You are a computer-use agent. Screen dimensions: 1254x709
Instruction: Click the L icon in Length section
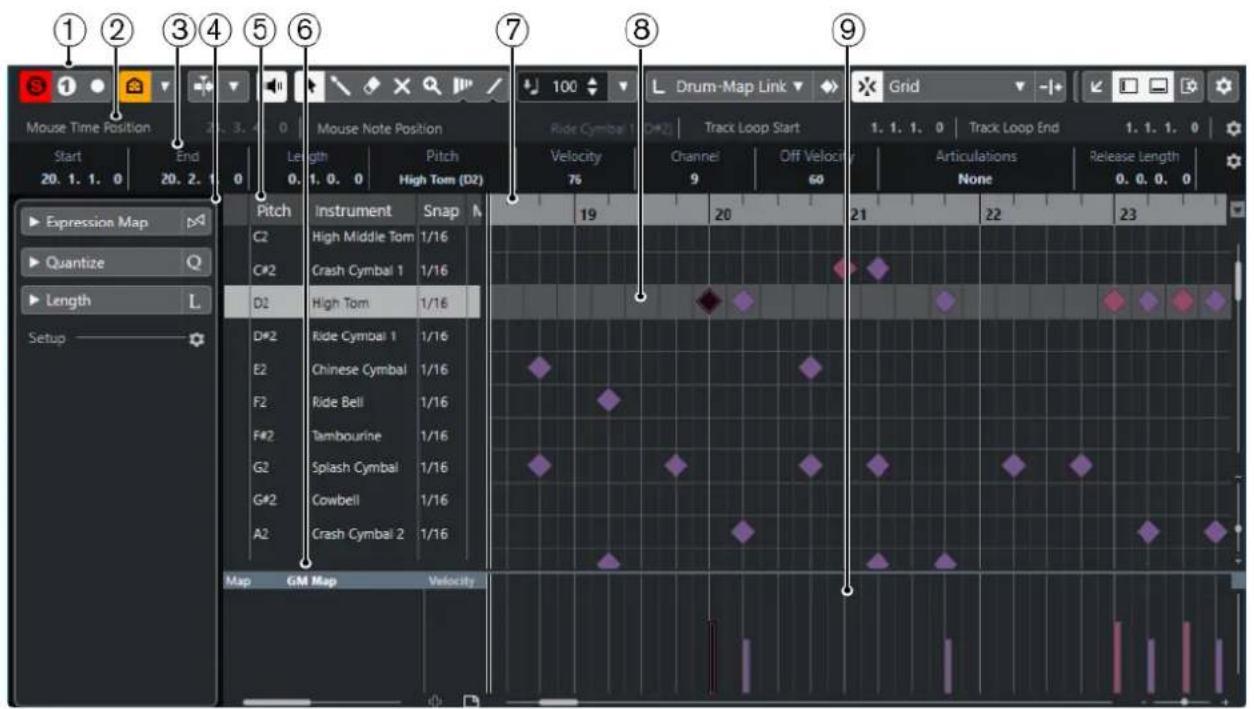(197, 300)
